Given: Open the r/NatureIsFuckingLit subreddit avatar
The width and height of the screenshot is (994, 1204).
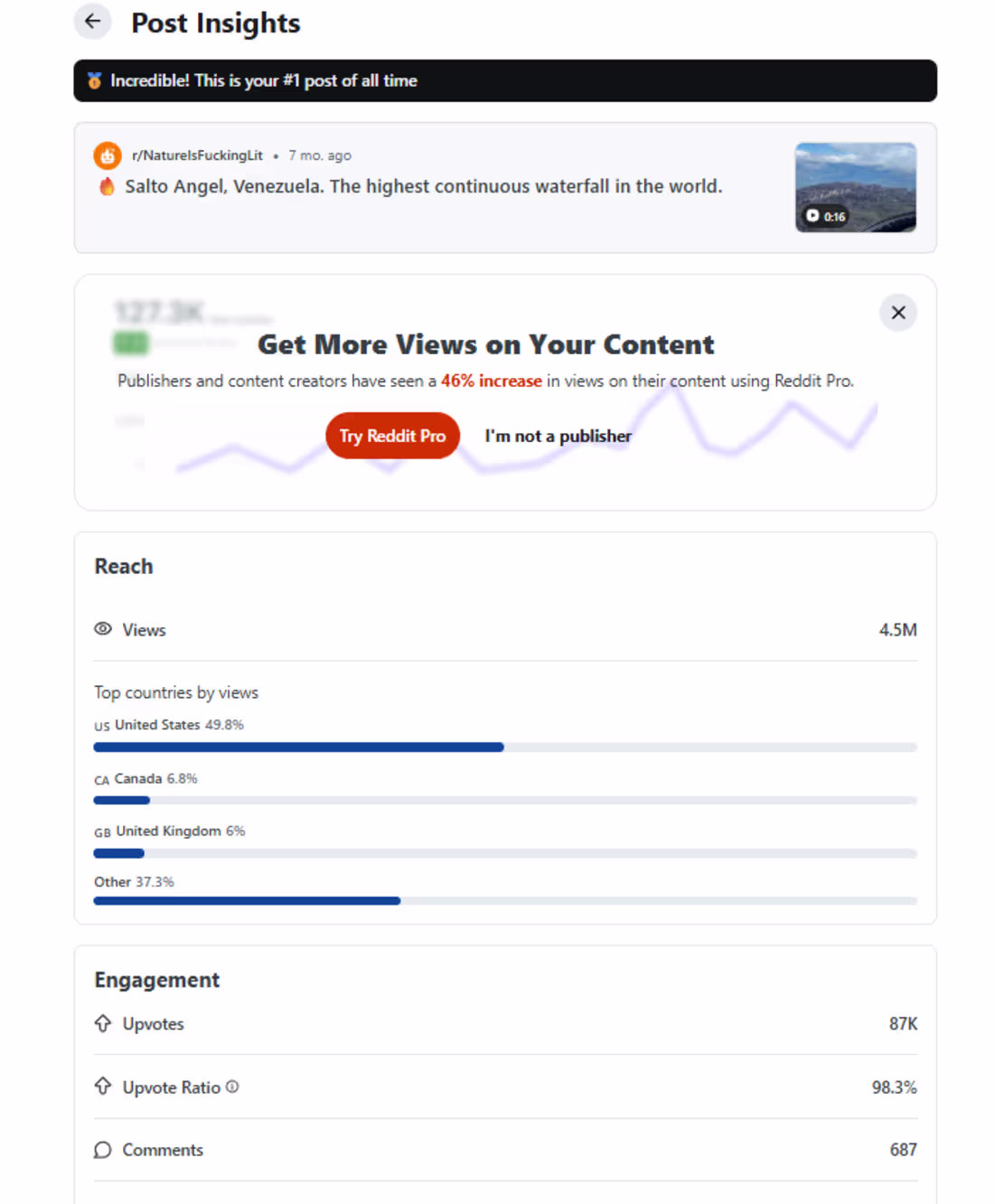Looking at the screenshot, I should 108,155.
